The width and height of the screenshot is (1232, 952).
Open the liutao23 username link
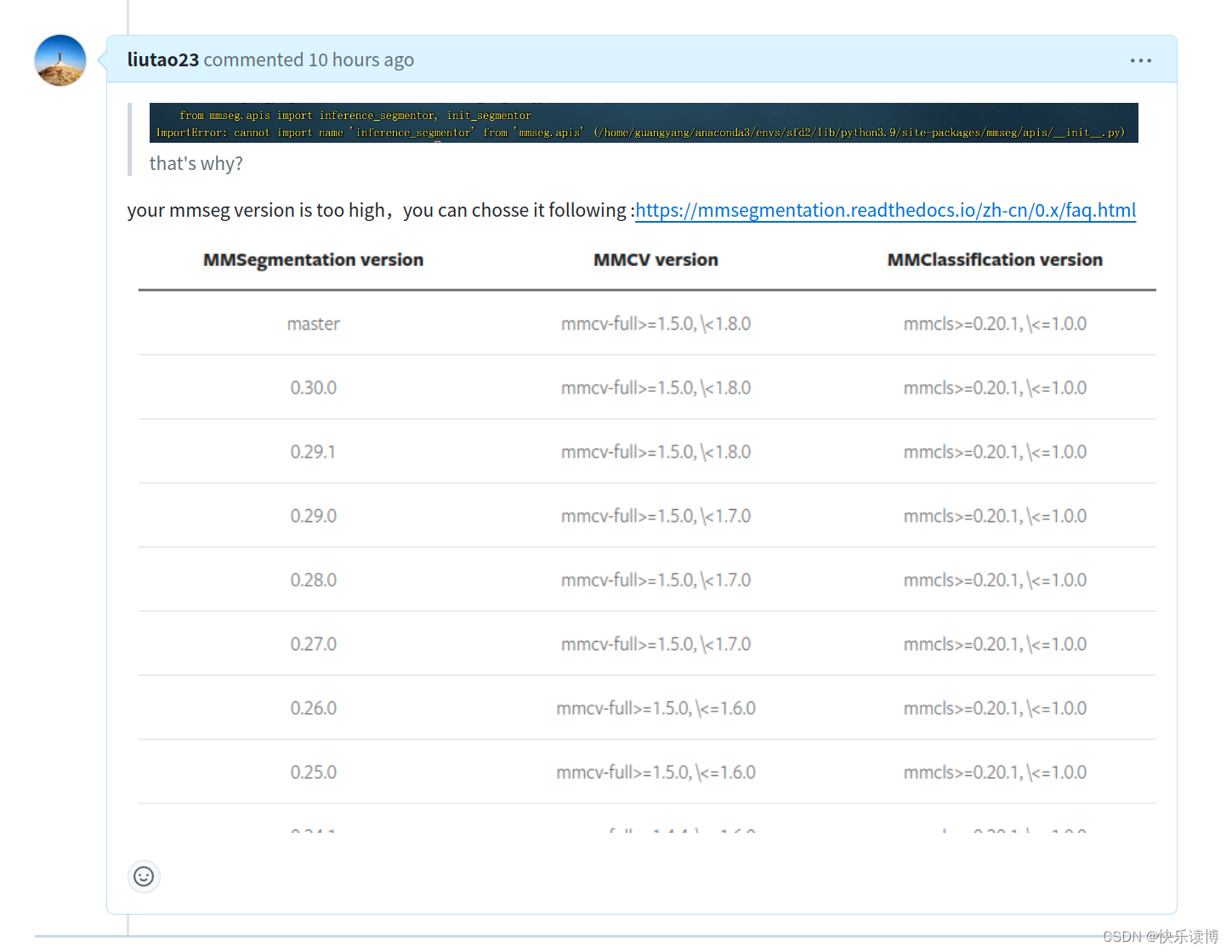(x=163, y=59)
